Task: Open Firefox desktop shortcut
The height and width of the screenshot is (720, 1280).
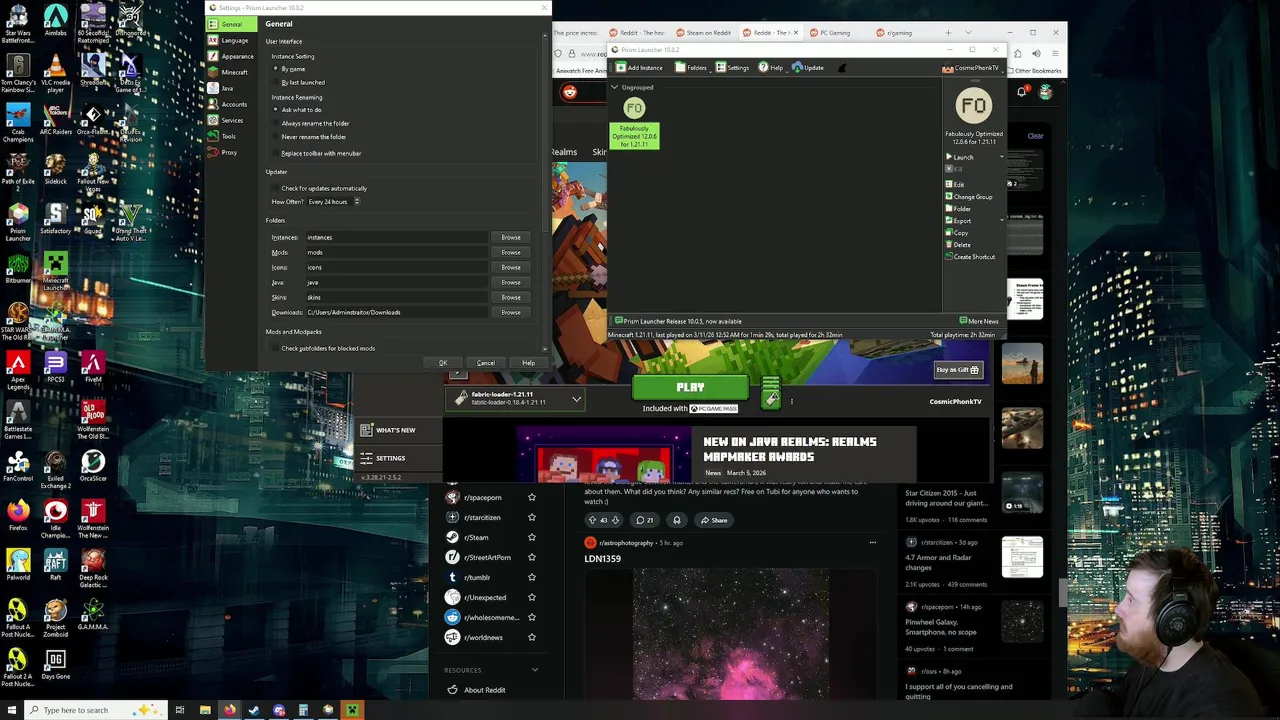Action: 18,517
